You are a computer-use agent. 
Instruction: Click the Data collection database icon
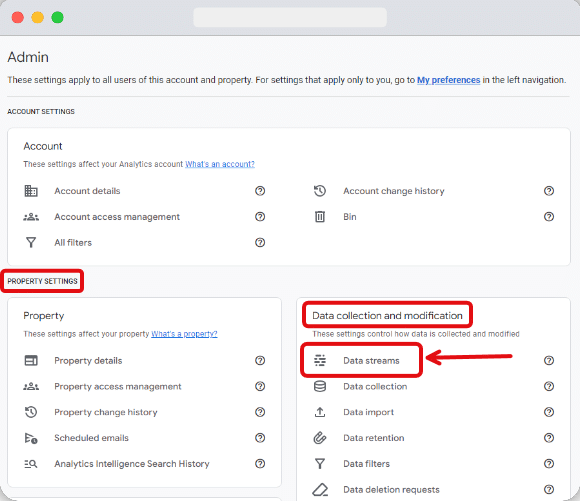pyautogui.click(x=320, y=386)
